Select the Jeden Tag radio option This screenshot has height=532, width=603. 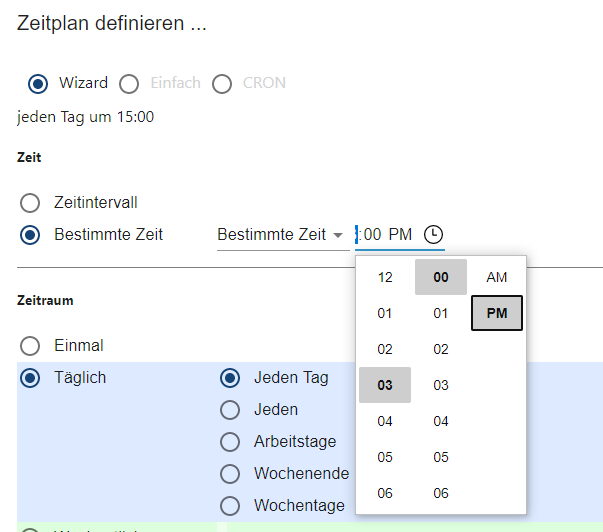[231, 378]
